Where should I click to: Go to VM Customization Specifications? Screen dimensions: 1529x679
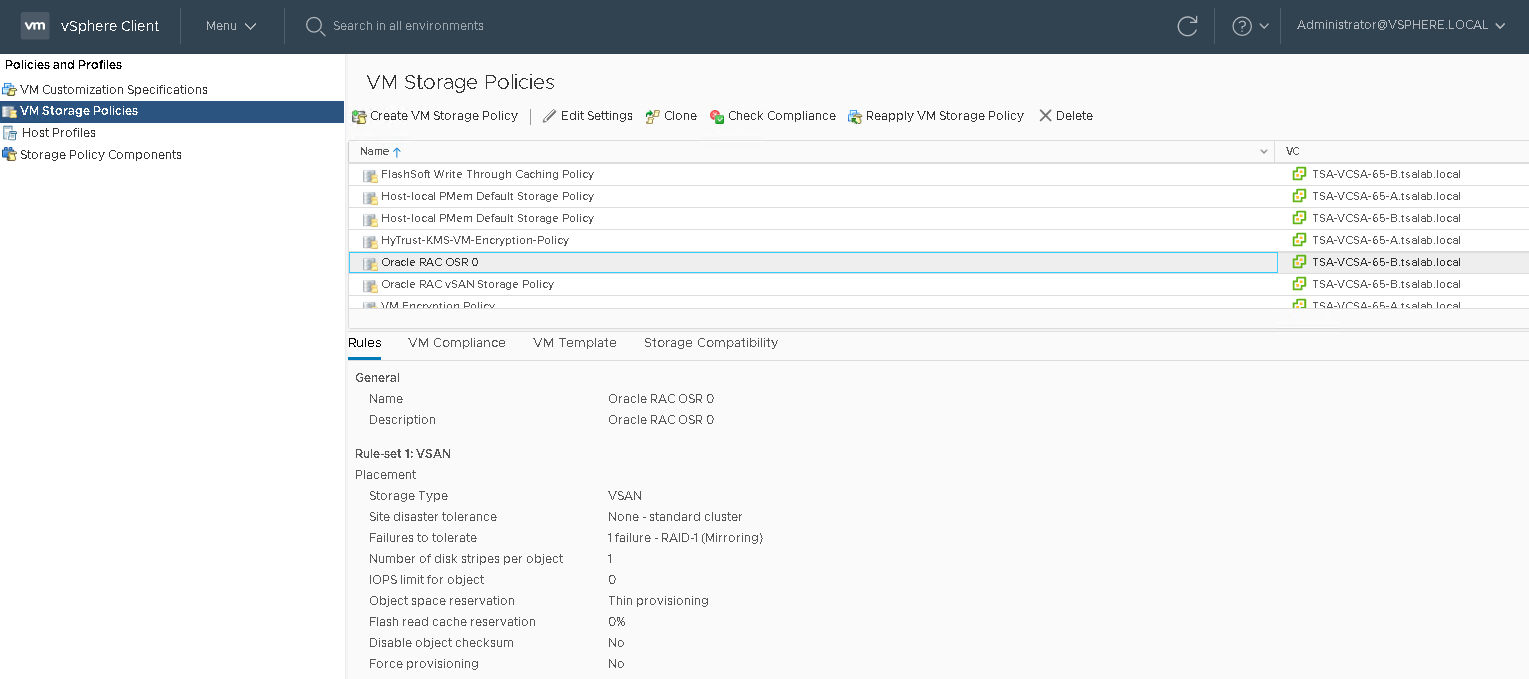113,90
